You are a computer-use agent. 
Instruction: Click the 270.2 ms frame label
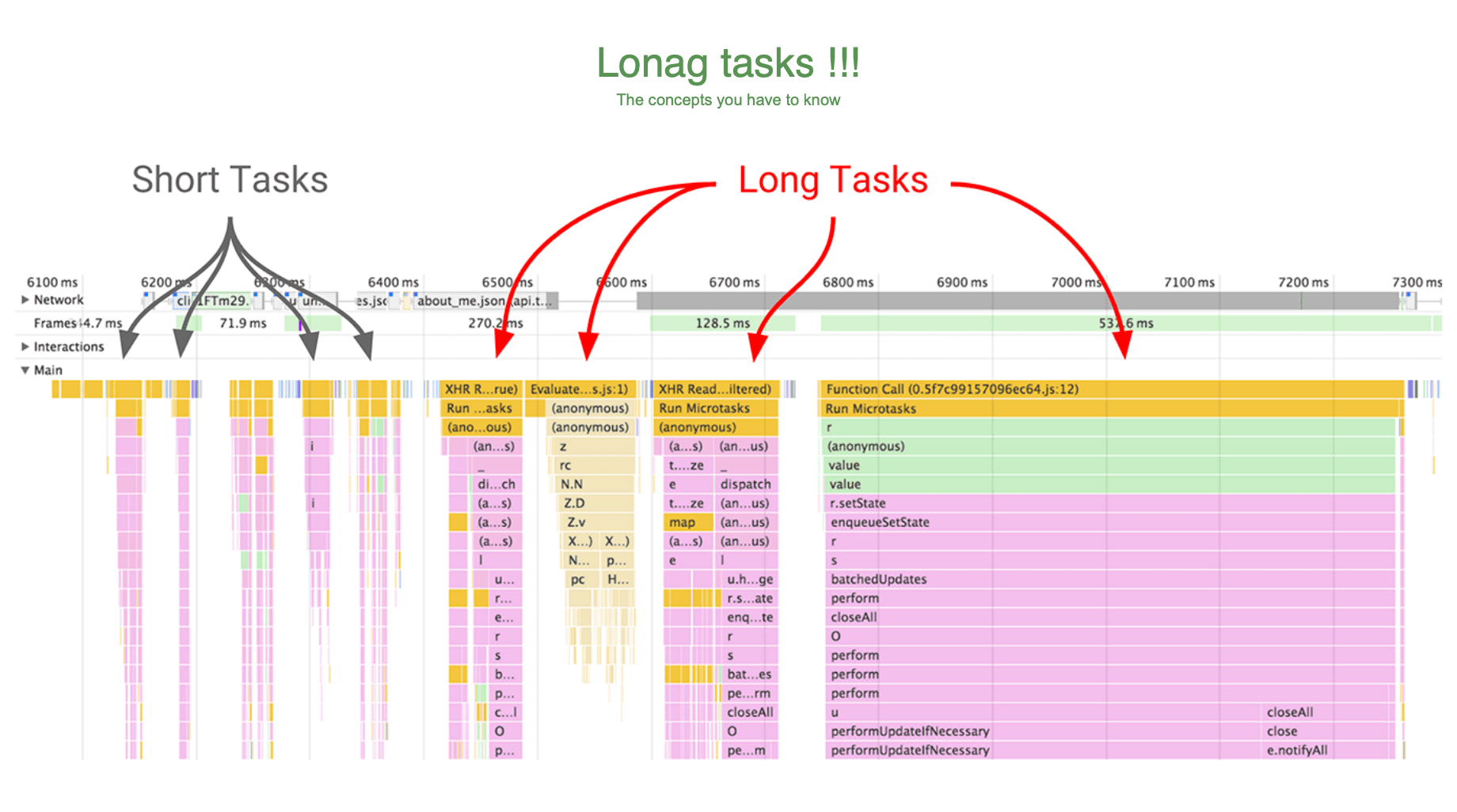[495, 324]
